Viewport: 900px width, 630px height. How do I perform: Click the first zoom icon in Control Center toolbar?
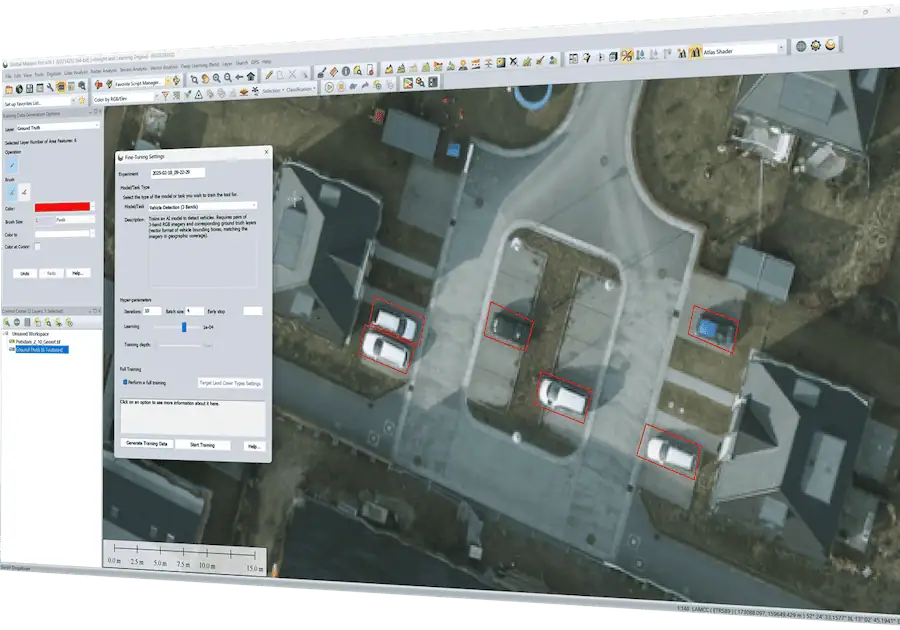[6, 321]
